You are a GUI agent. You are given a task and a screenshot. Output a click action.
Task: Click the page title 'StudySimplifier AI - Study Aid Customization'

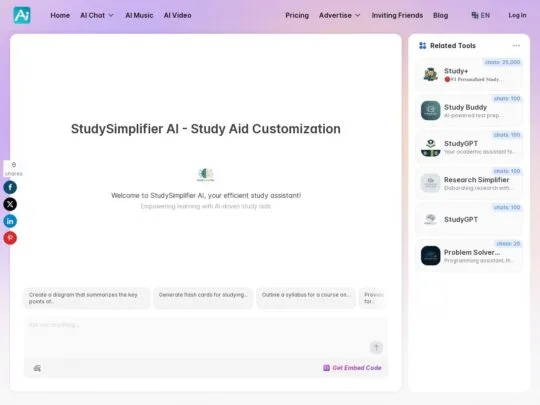coord(206,129)
